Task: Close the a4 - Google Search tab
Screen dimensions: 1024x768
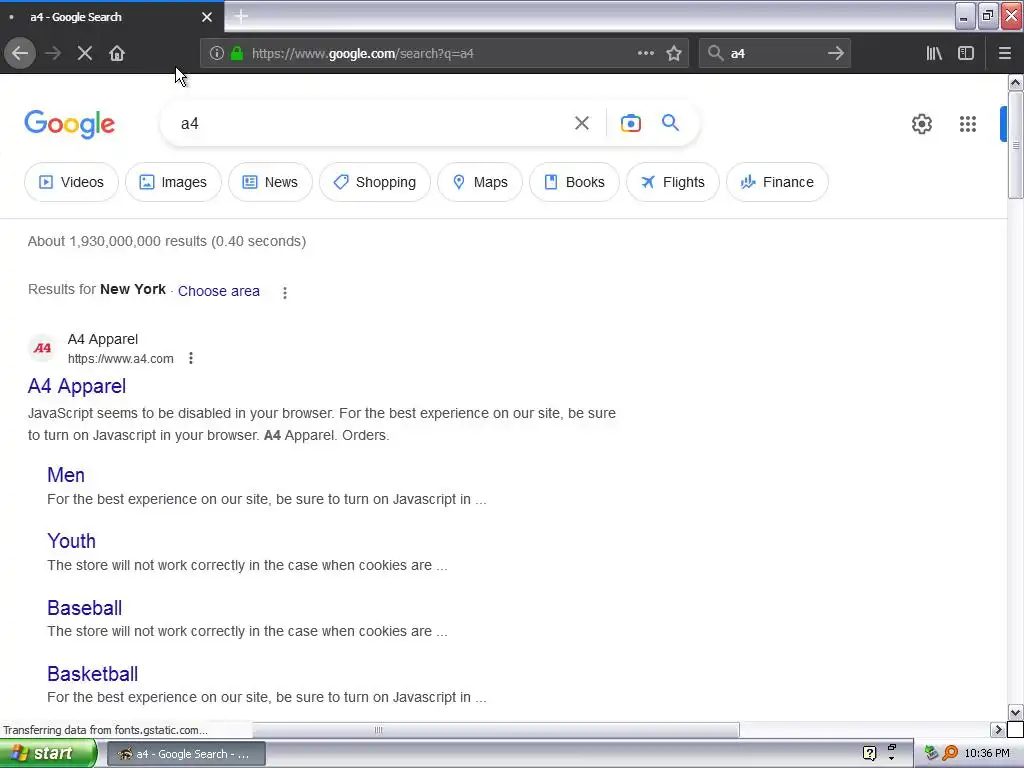Action: pos(207,17)
